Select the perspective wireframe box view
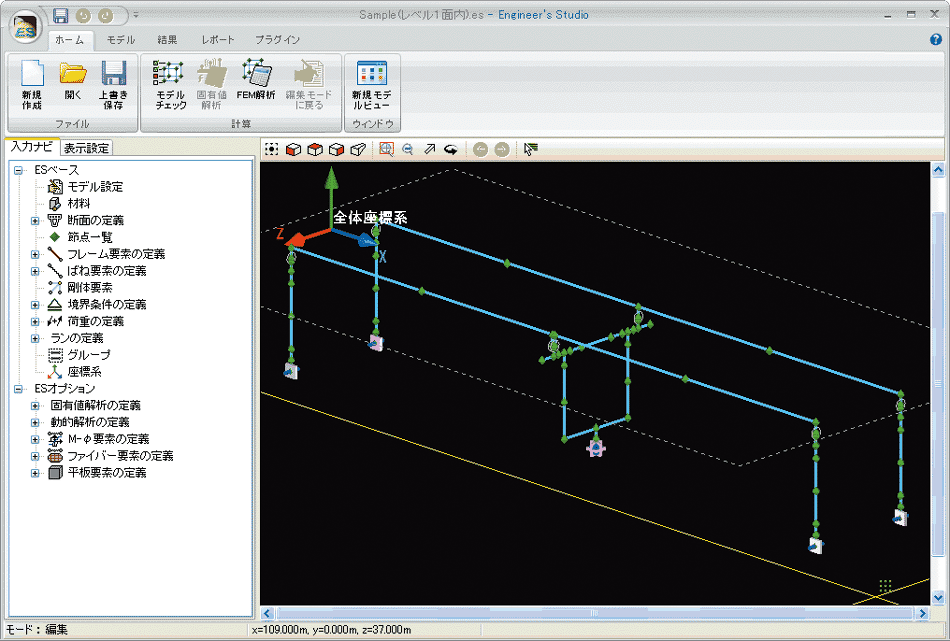This screenshot has width=950, height=641. point(358,149)
